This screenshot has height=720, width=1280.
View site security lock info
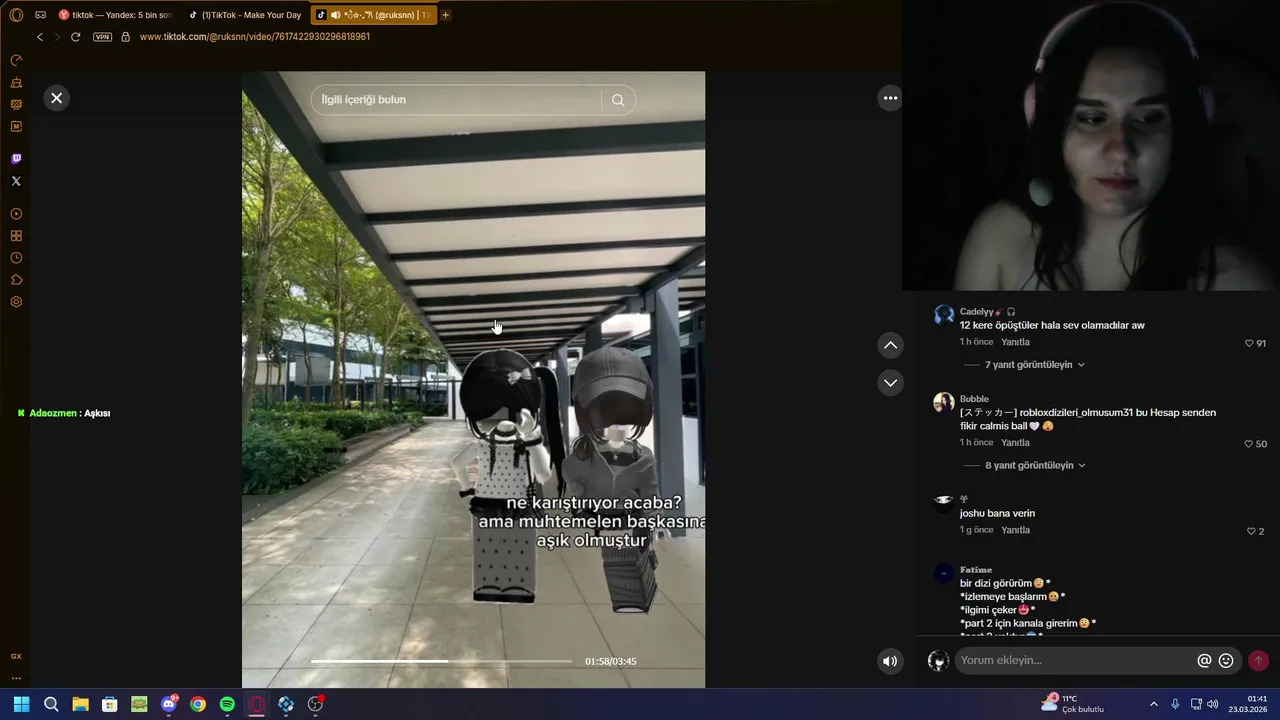coord(125,37)
